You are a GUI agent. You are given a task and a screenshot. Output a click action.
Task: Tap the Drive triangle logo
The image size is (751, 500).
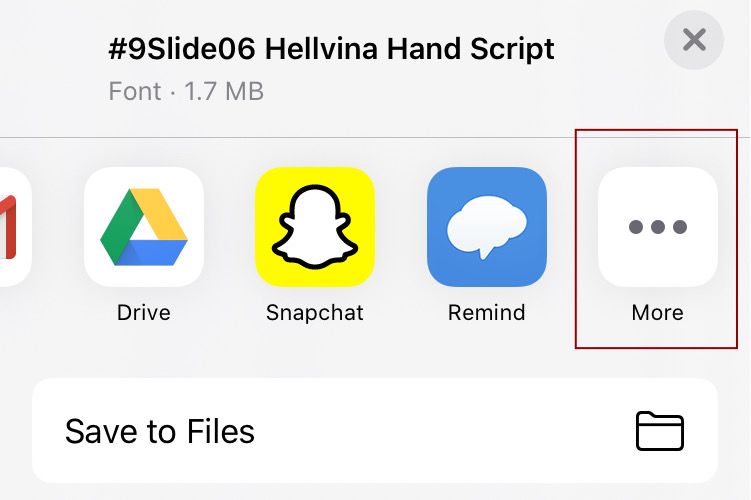(x=144, y=227)
